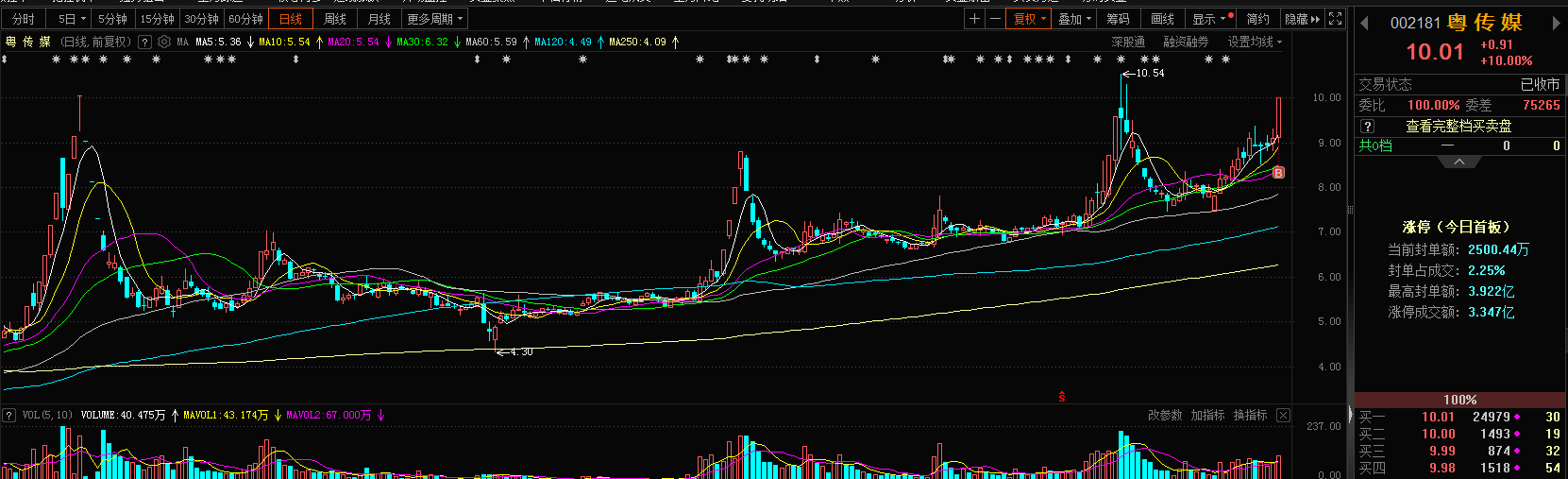The image size is (1568, 479).
Task: Click the fullscreen expand icon
Action: 1336,19
